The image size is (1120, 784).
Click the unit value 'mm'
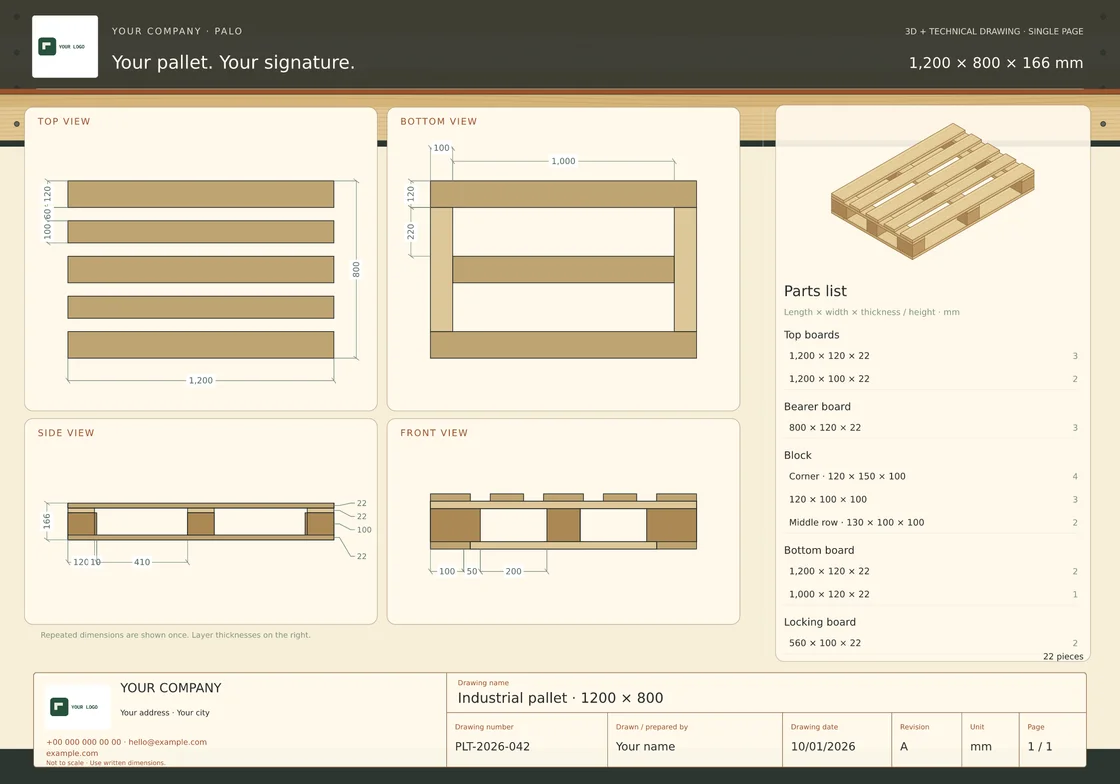[981, 746]
